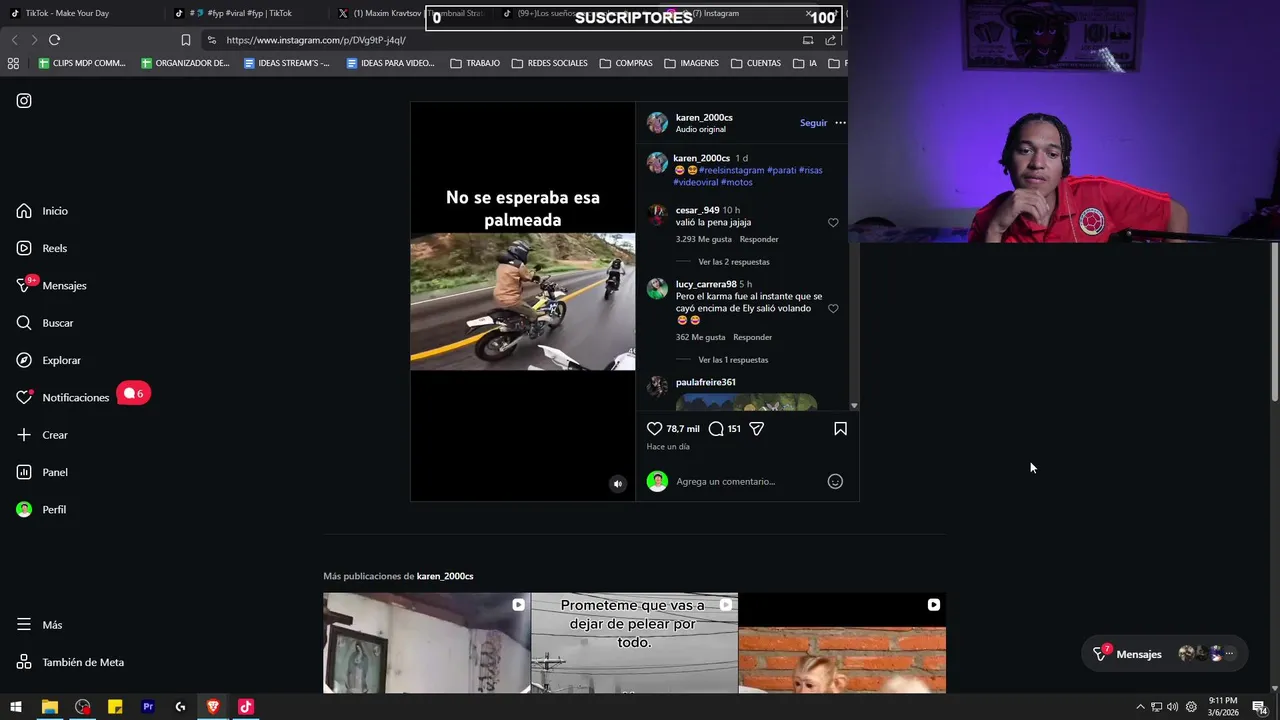Click the #motos hashtag
This screenshot has height=720, width=1280.
pyautogui.click(x=737, y=182)
